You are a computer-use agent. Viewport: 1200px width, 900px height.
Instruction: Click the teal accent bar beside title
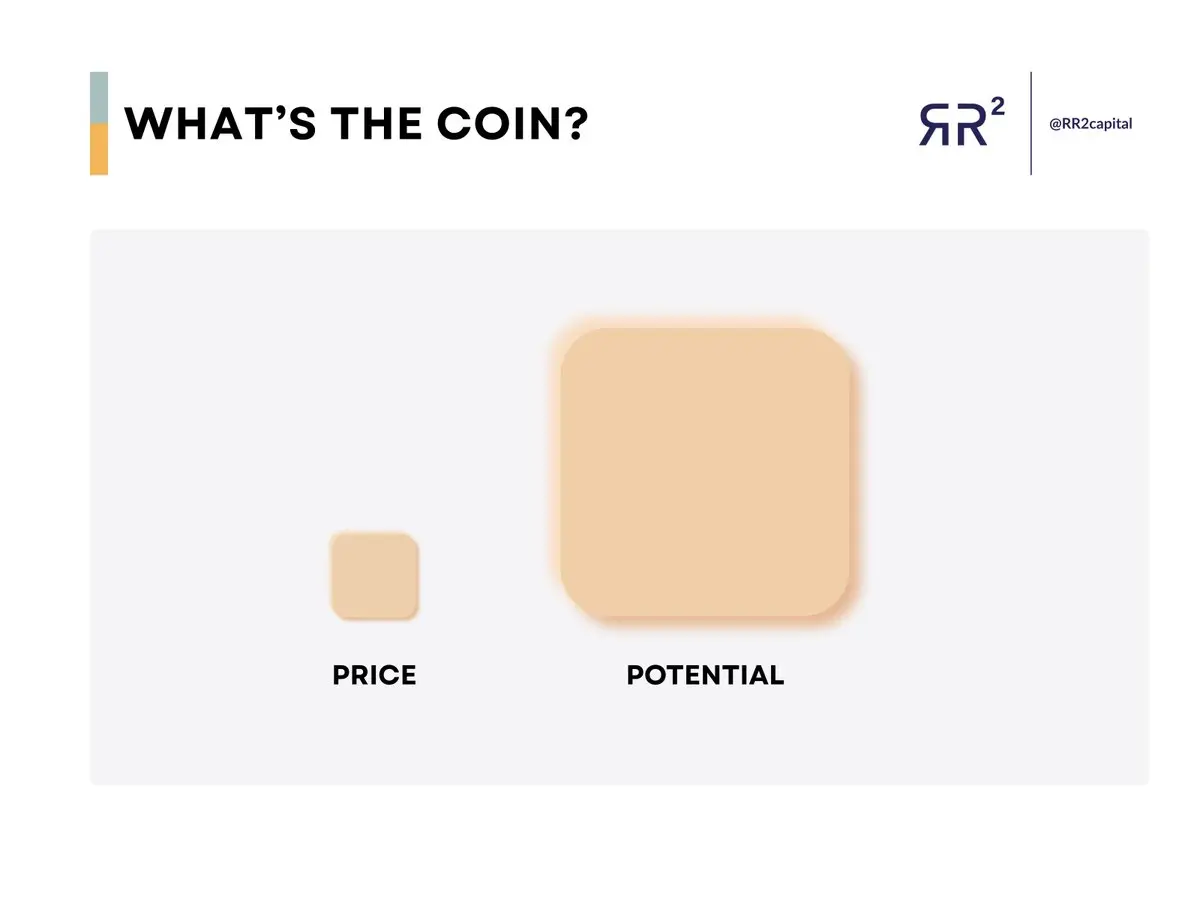(x=99, y=98)
